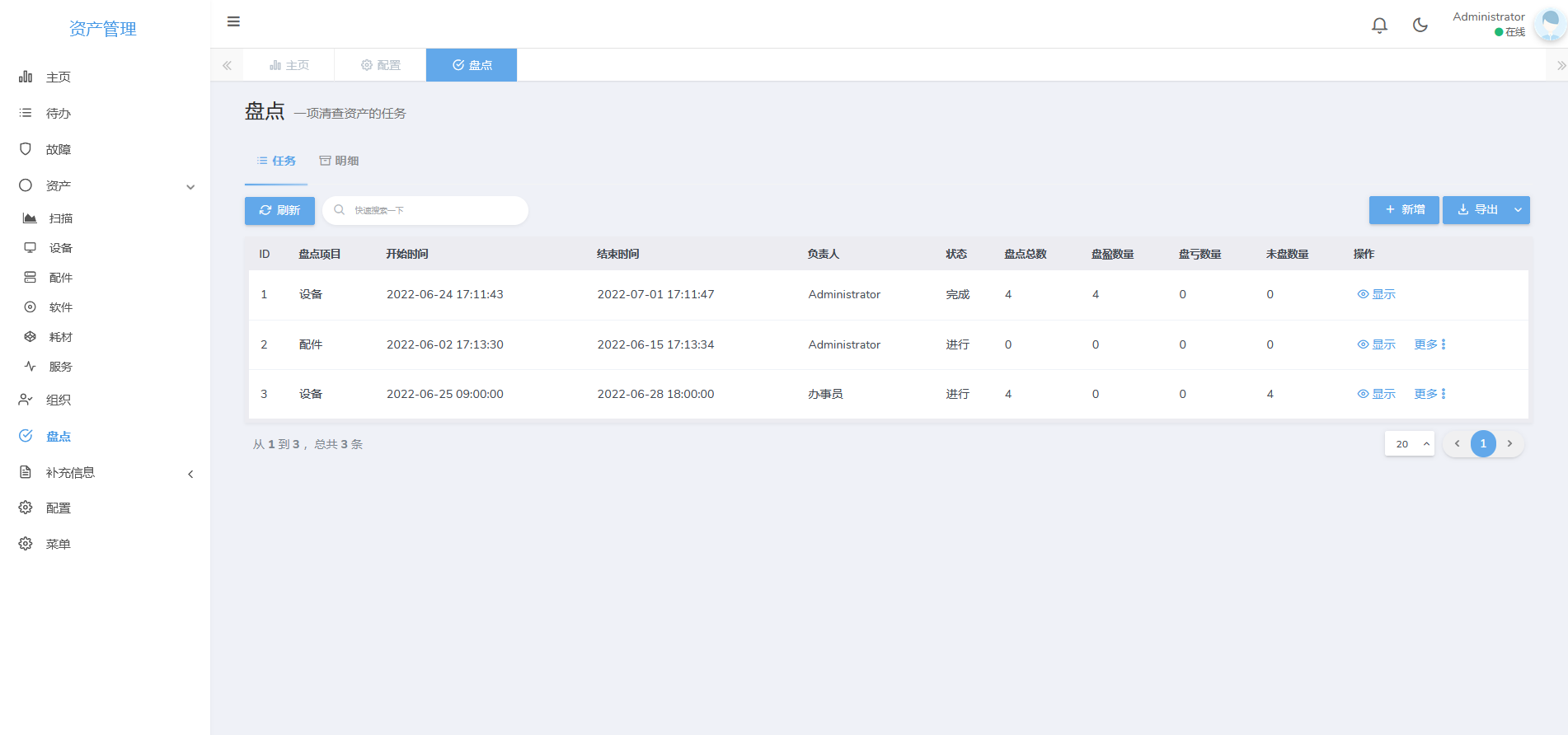Click the 刷新 refresh button

(279, 211)
